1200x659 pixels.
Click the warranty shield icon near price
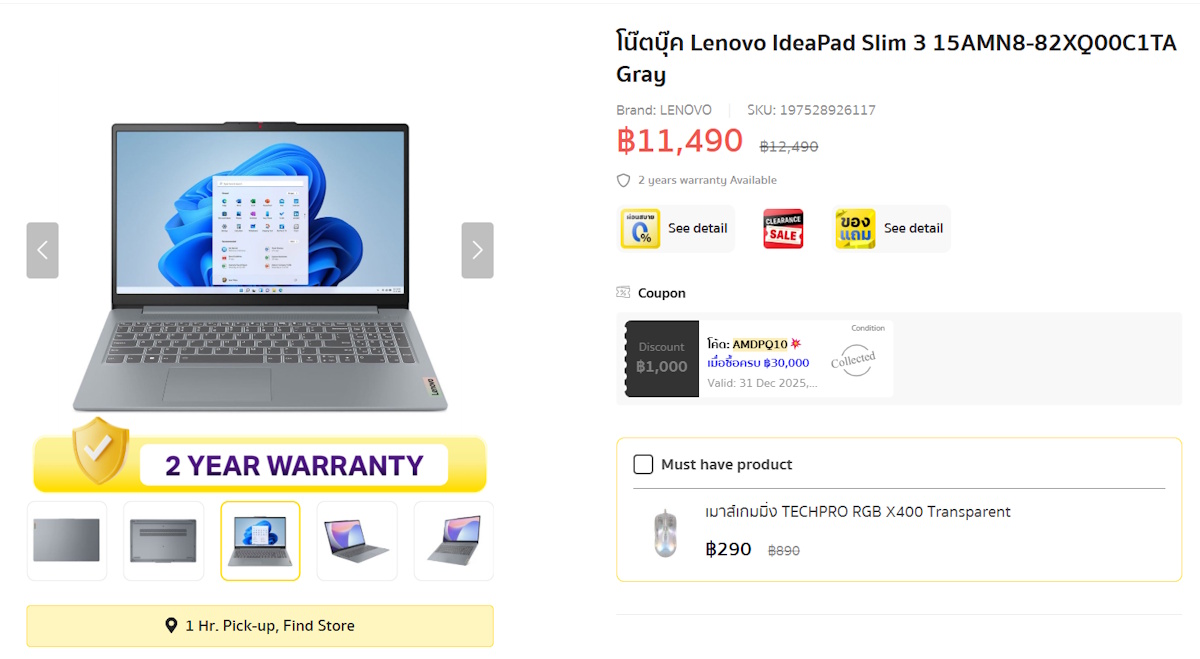pyautogui.click(x=624, y=181)
